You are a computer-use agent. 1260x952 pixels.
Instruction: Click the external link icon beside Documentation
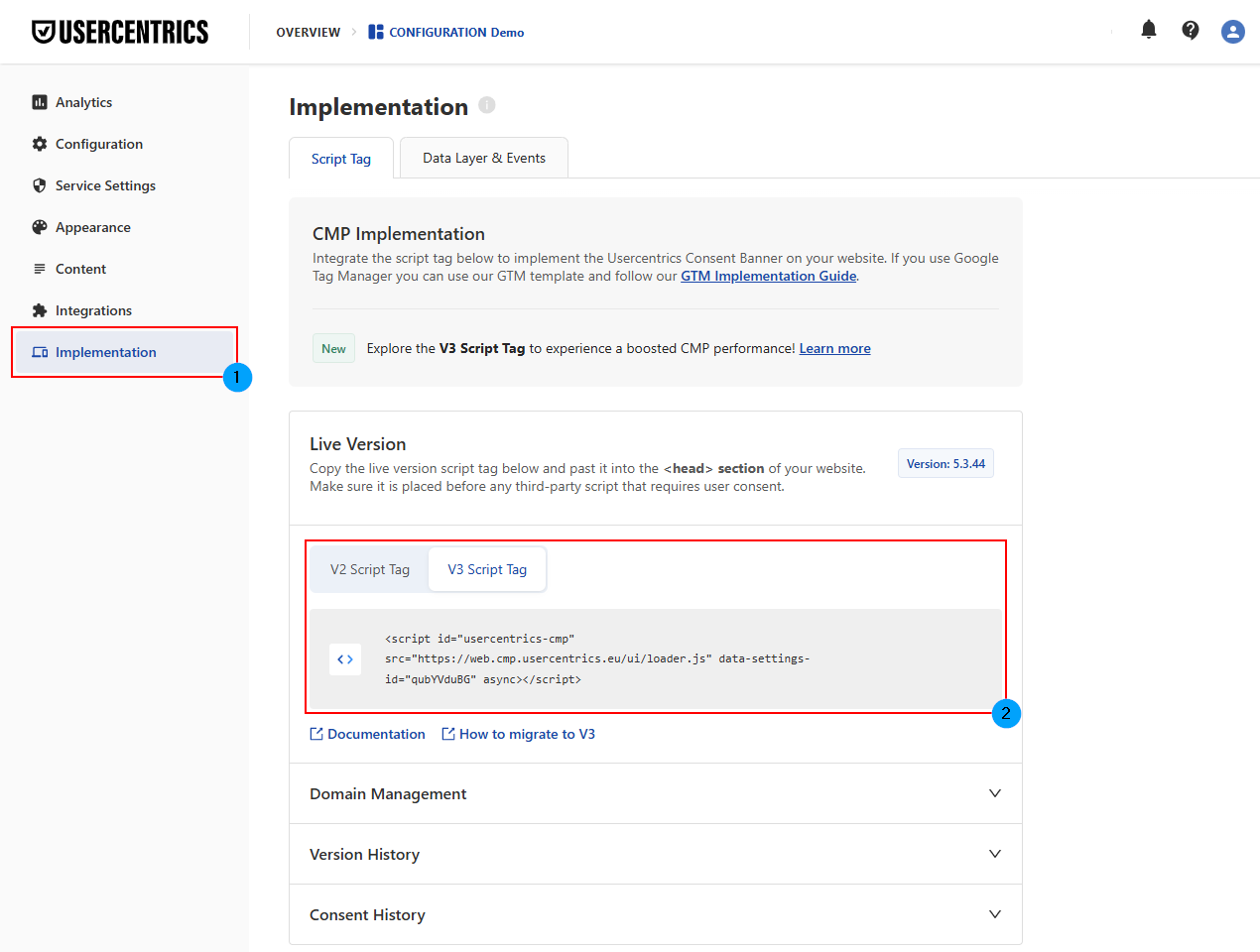pos(316,734)
